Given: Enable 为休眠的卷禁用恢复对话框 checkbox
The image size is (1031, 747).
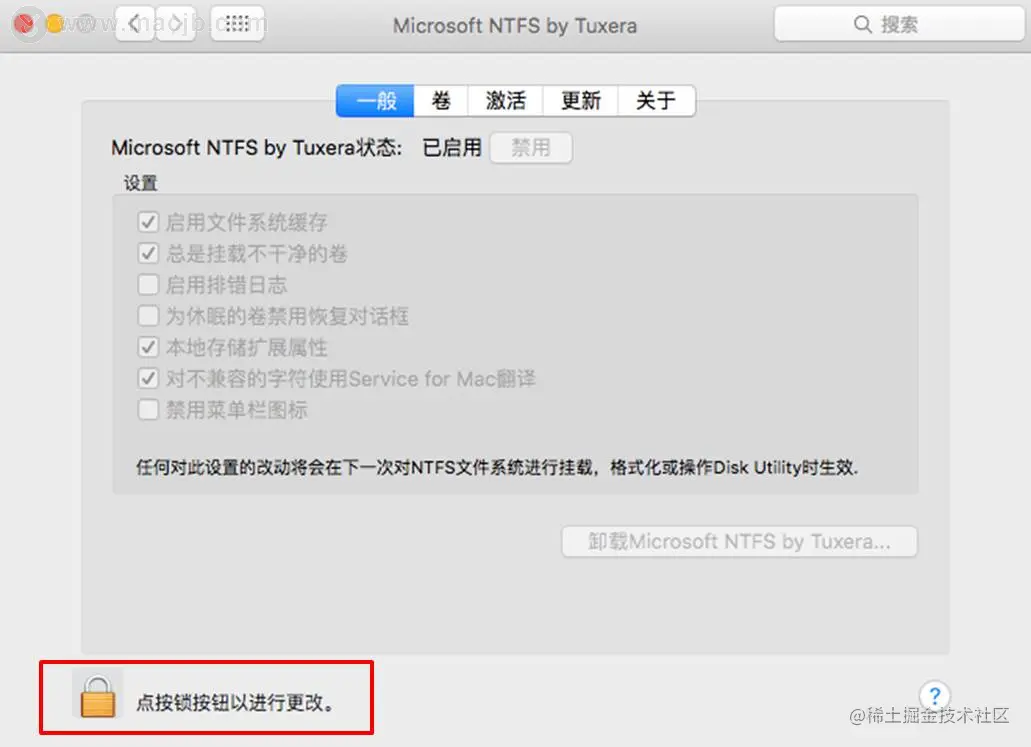Looking at the screenshot, I should point(148,316).
